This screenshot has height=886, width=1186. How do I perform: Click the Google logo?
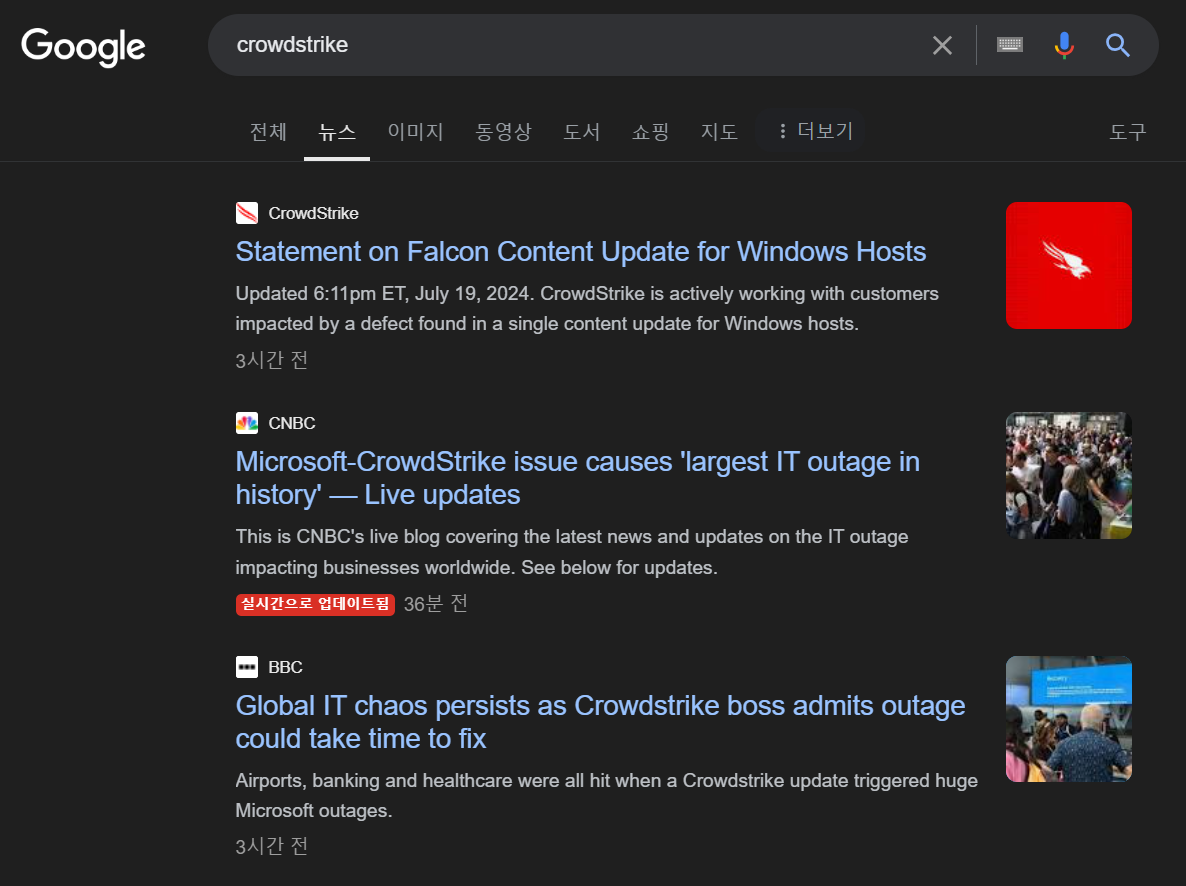tap(83, 47)
